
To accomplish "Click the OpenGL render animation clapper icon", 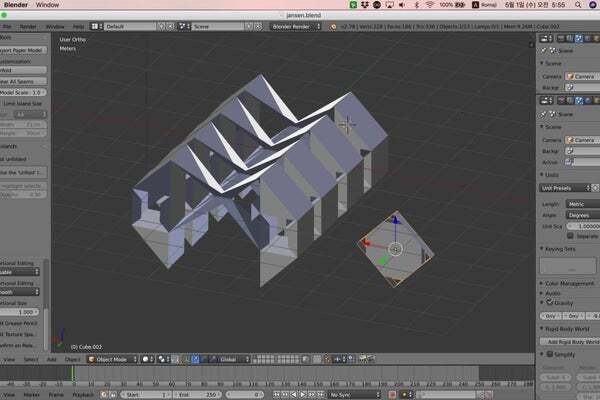I will coord(371,359).
